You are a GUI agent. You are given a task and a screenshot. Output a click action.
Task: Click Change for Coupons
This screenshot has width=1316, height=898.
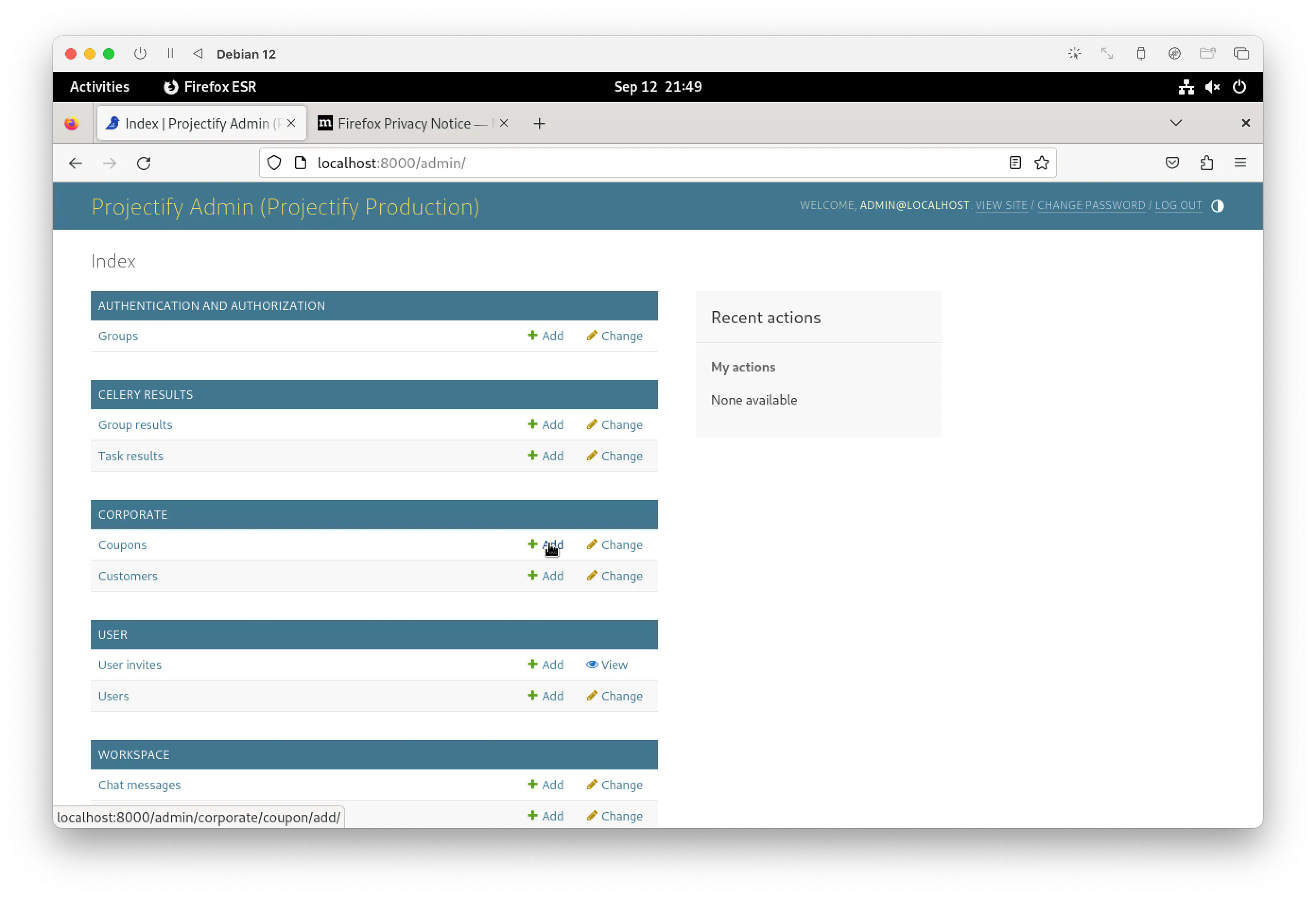point(615,544)
